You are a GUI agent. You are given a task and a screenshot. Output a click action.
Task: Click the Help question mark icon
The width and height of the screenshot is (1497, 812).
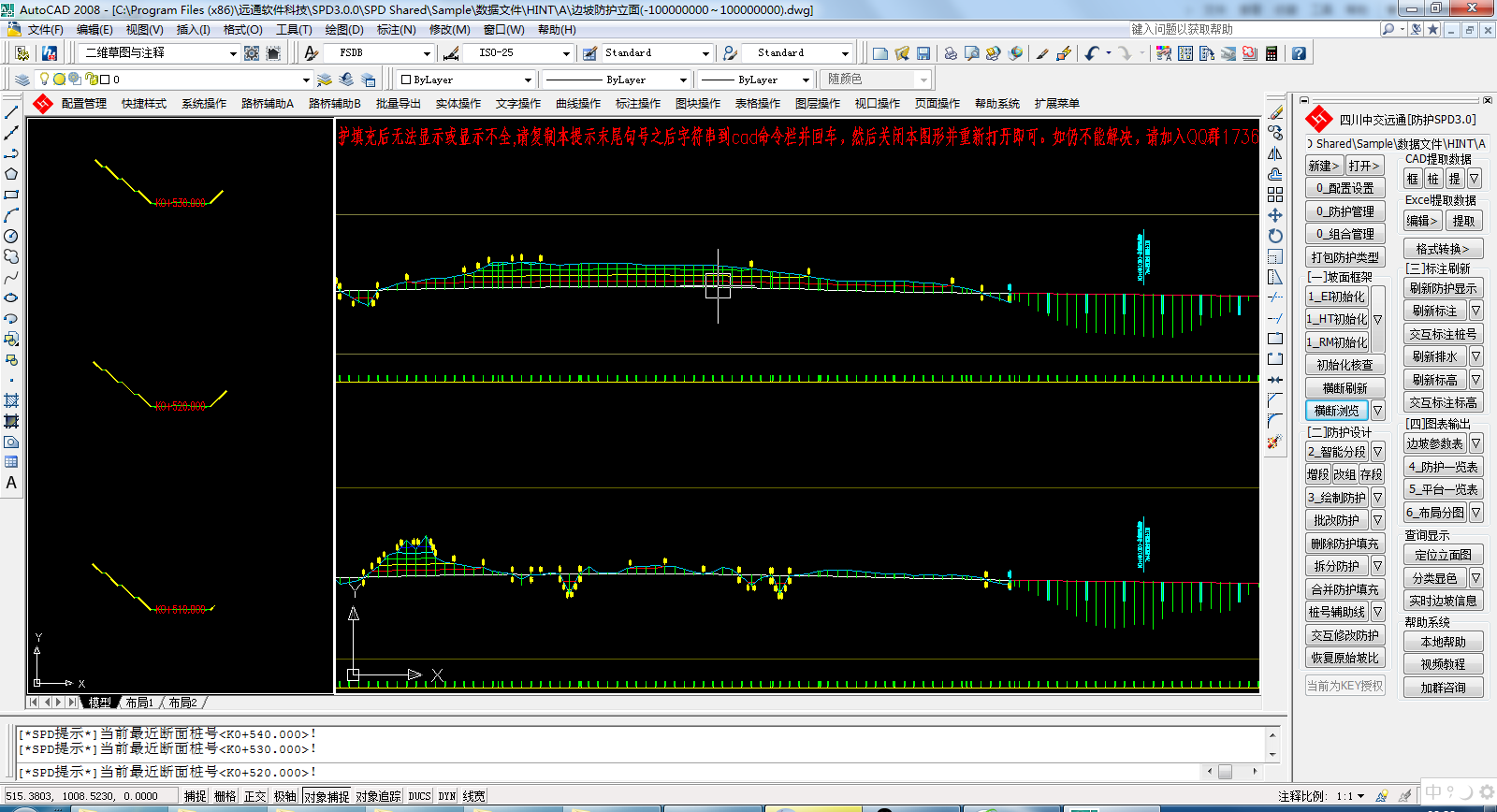click(x=1299, y=53)
